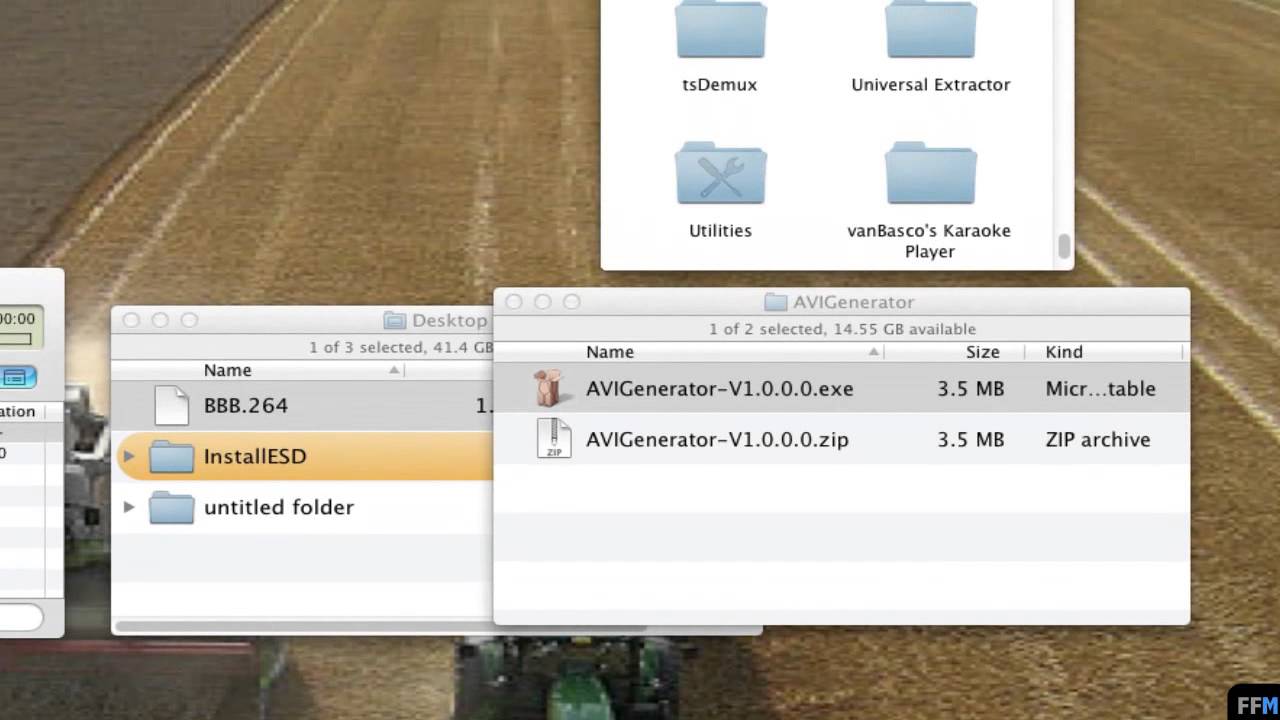Select the AVIGenerator-V1.0.0.0.zip filename

(x=717, y=440)
